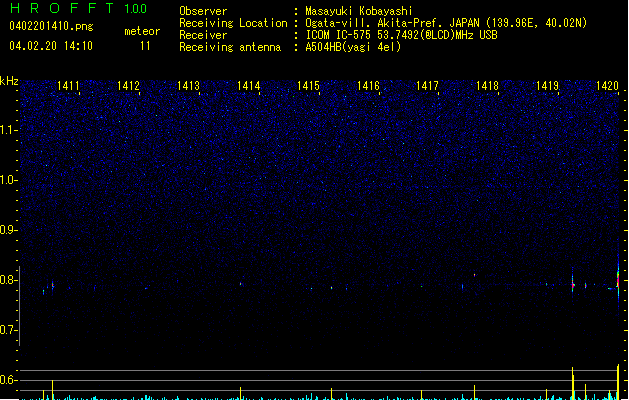Click the 1413 time axis marker

[x=188, y=86]
